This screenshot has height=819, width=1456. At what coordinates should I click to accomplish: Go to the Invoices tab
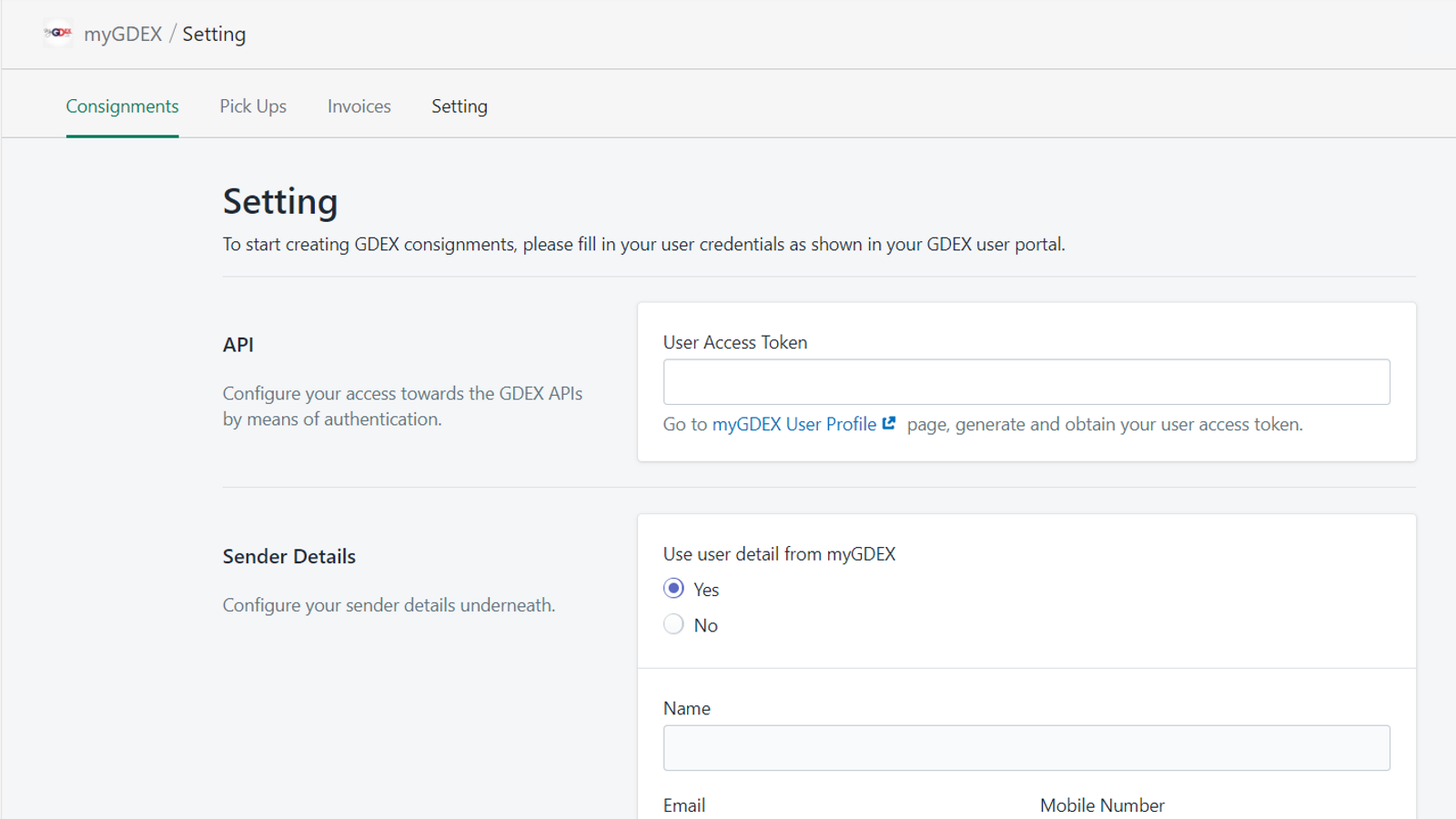(359, 106)
